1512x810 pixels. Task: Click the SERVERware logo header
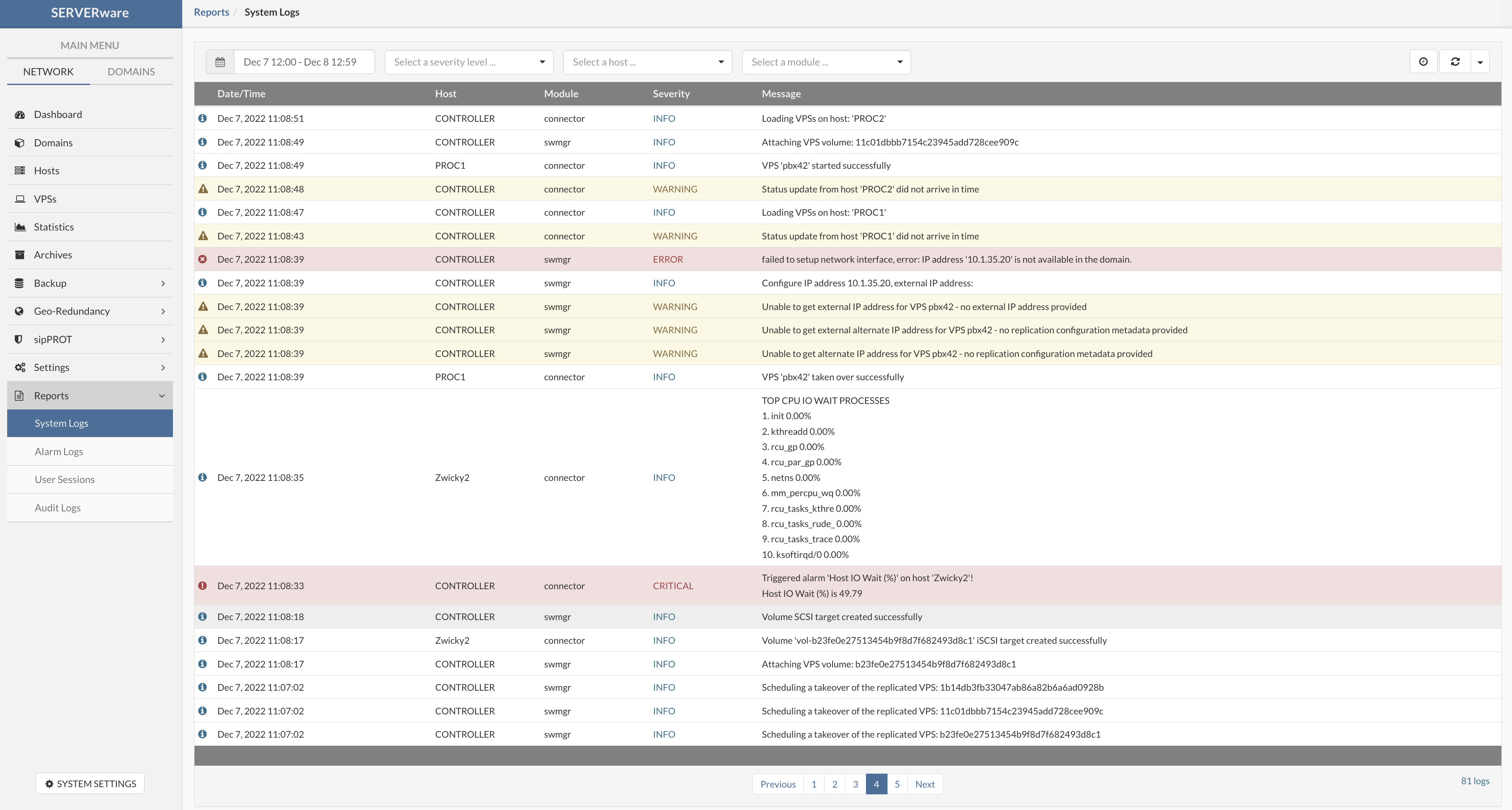(x=90, y=13)
